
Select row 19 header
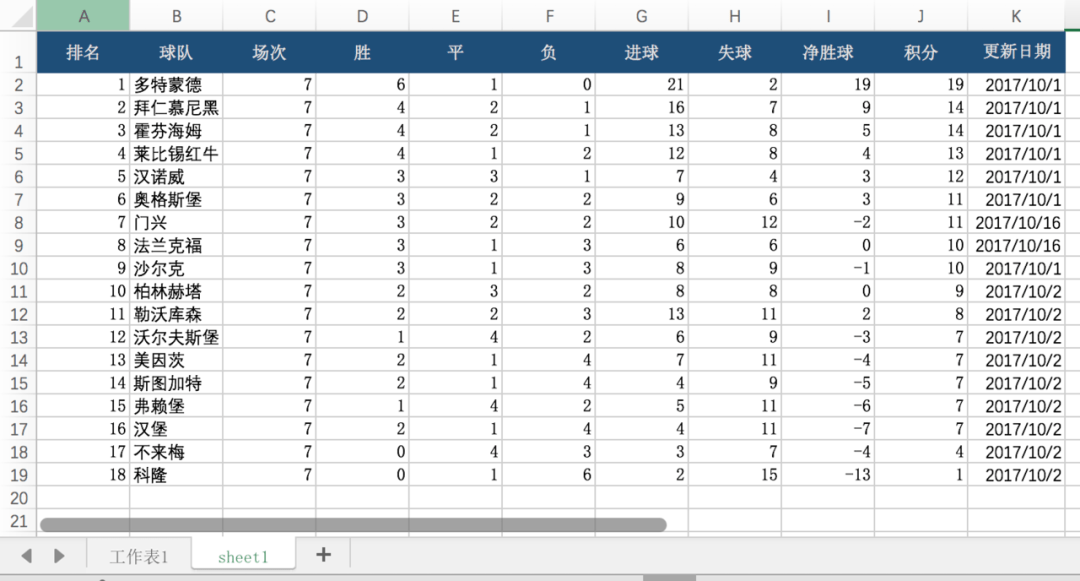pyautogui.click(x=19, y=475)
